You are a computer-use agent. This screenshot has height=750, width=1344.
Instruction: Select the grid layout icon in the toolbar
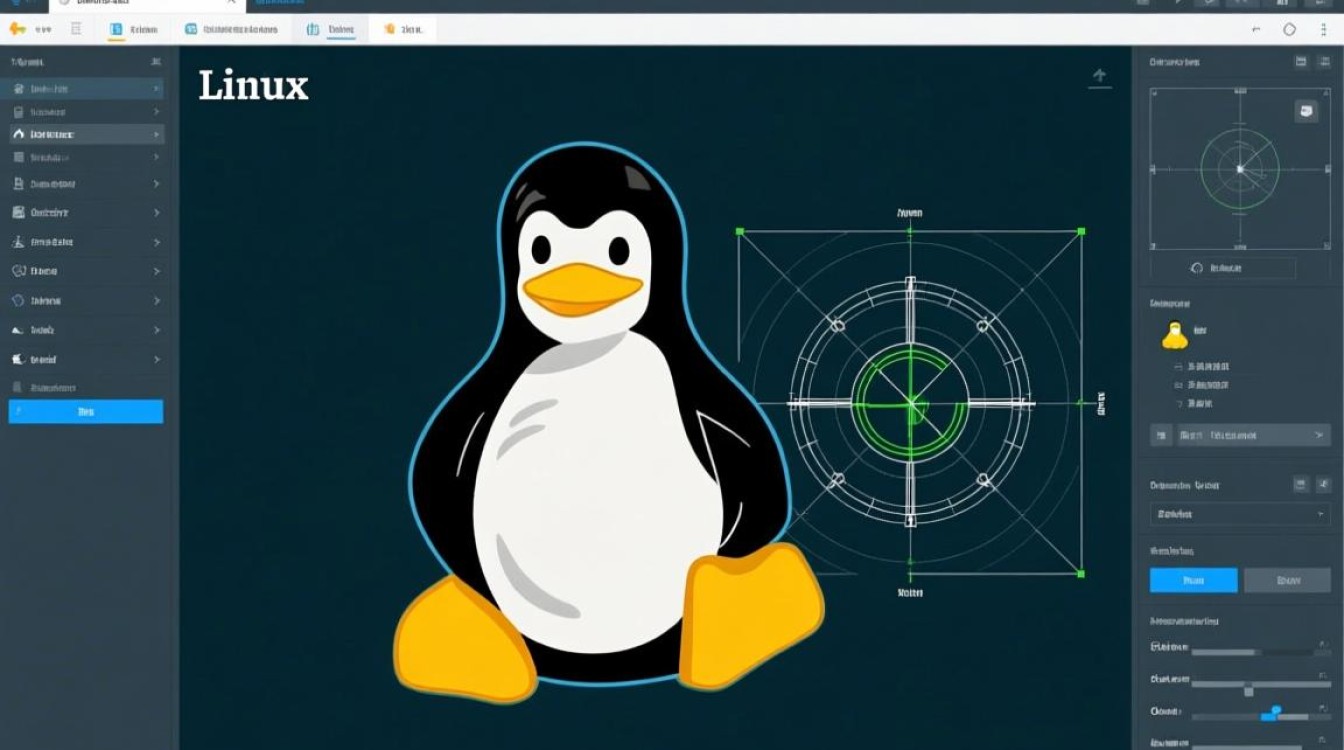pyautogui.click(x=75, y=29)
